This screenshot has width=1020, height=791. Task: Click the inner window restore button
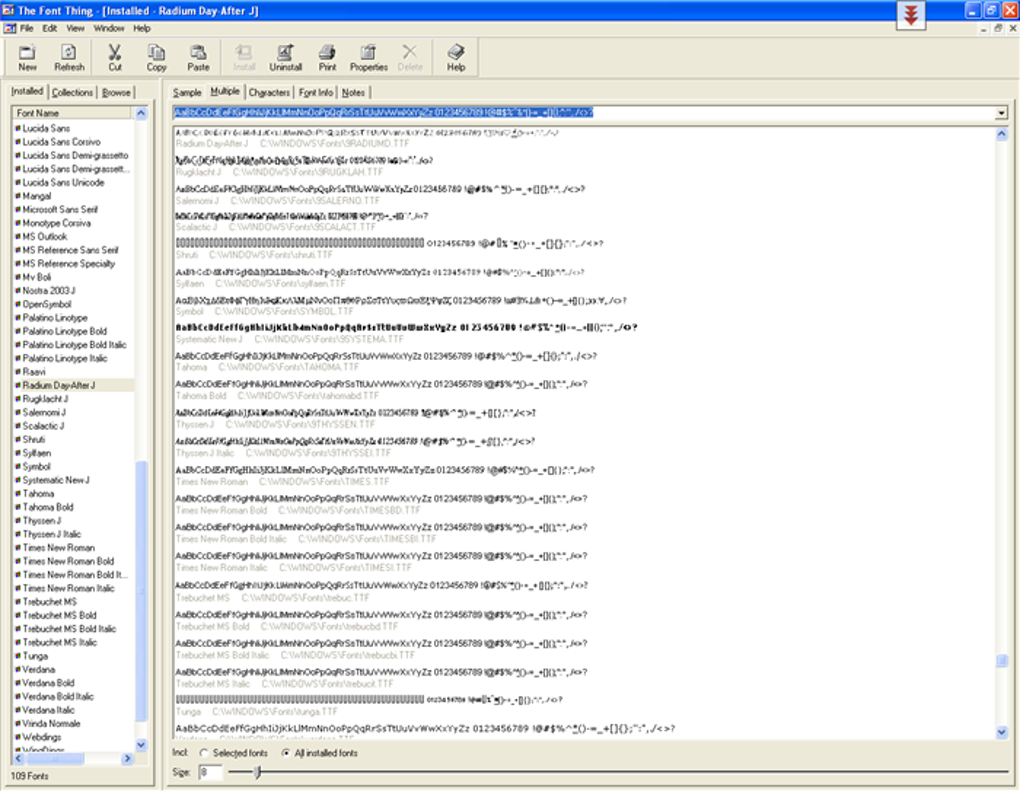pyautogui.click(x=999, y=29)
